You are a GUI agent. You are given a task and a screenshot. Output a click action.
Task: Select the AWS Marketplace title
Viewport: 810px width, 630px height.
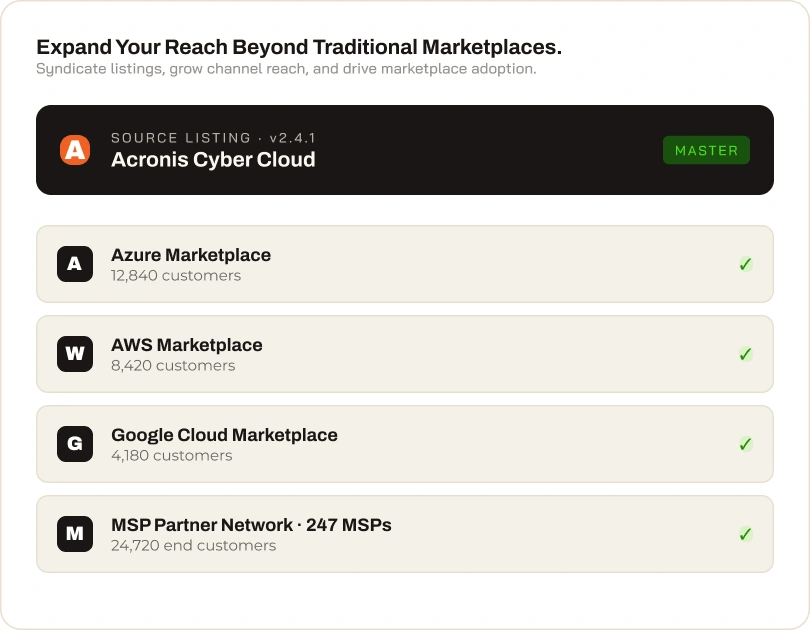click(x=186, y=345)
